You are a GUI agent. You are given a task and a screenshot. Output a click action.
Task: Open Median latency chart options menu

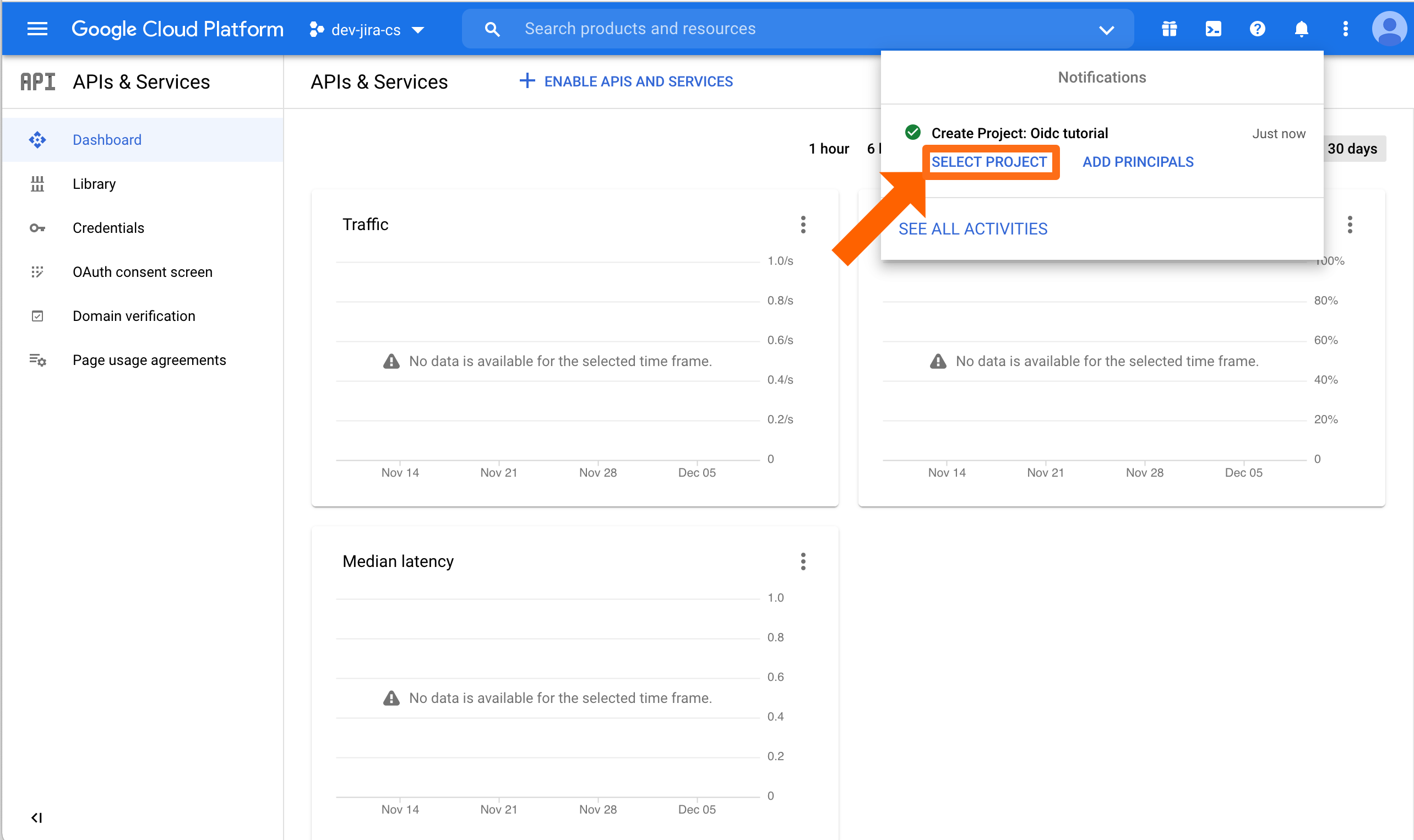tap(803, 561)
